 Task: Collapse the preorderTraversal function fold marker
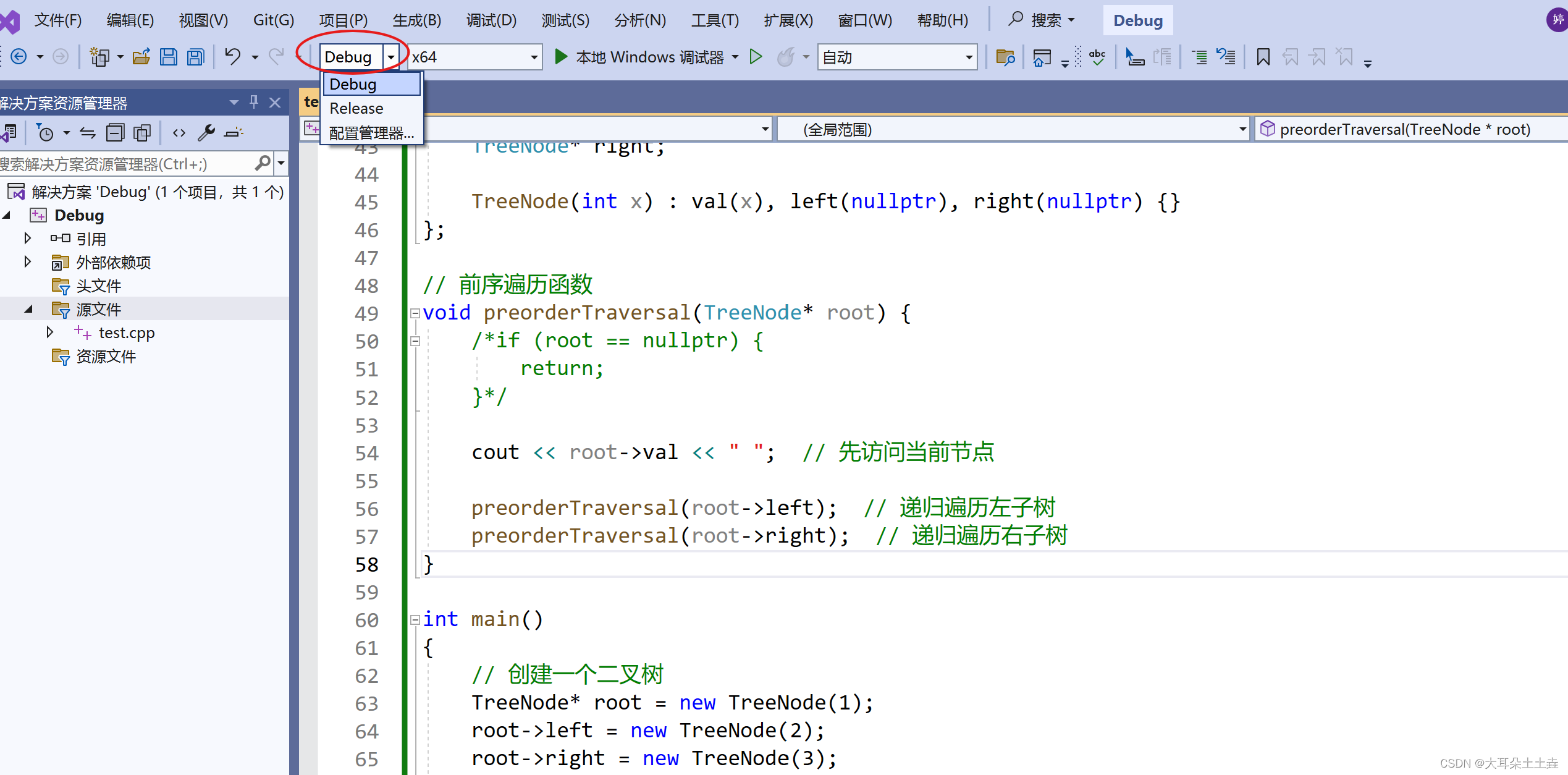click(415, 313)
